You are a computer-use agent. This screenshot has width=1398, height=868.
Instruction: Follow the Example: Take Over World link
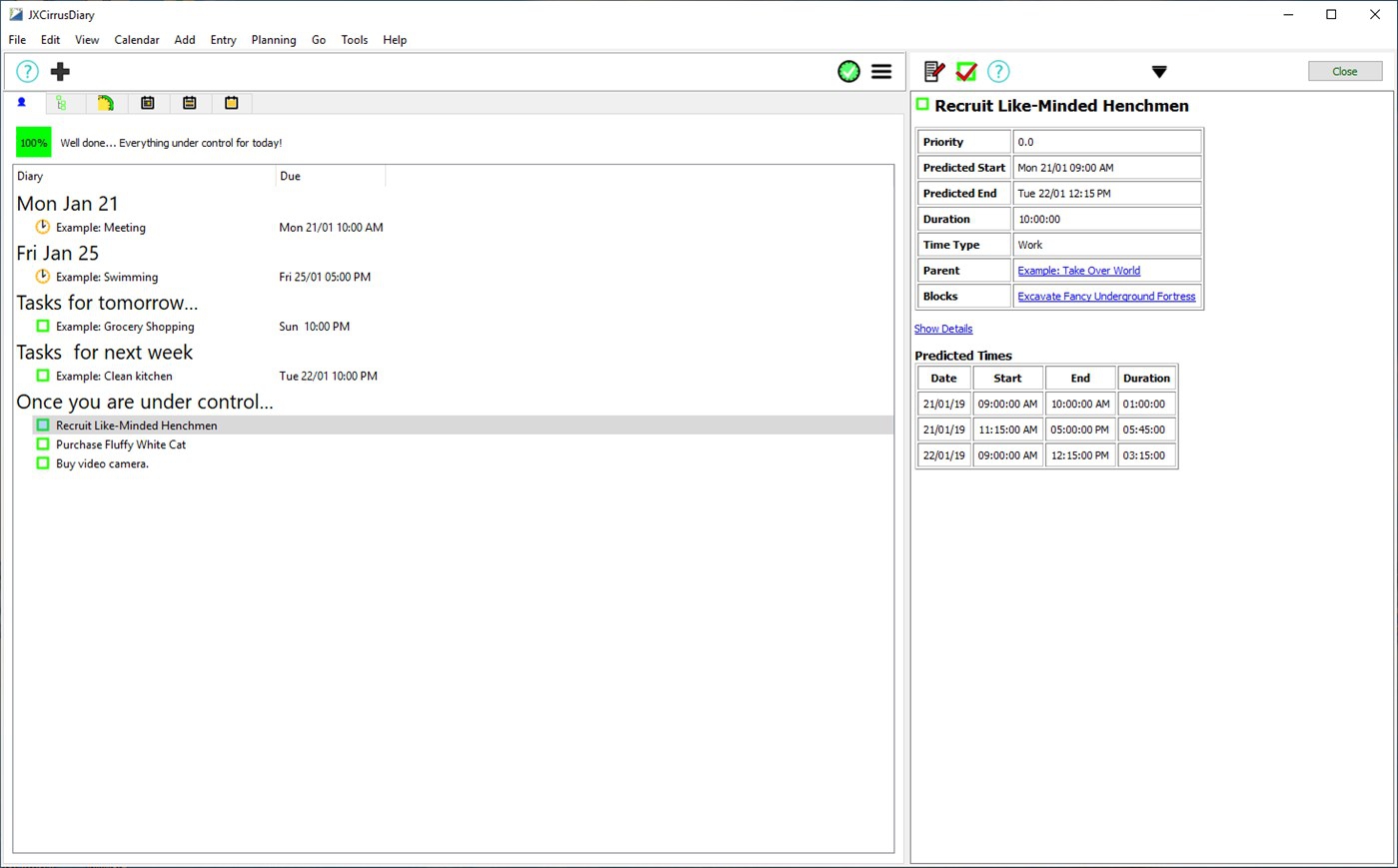(1078, 271)
